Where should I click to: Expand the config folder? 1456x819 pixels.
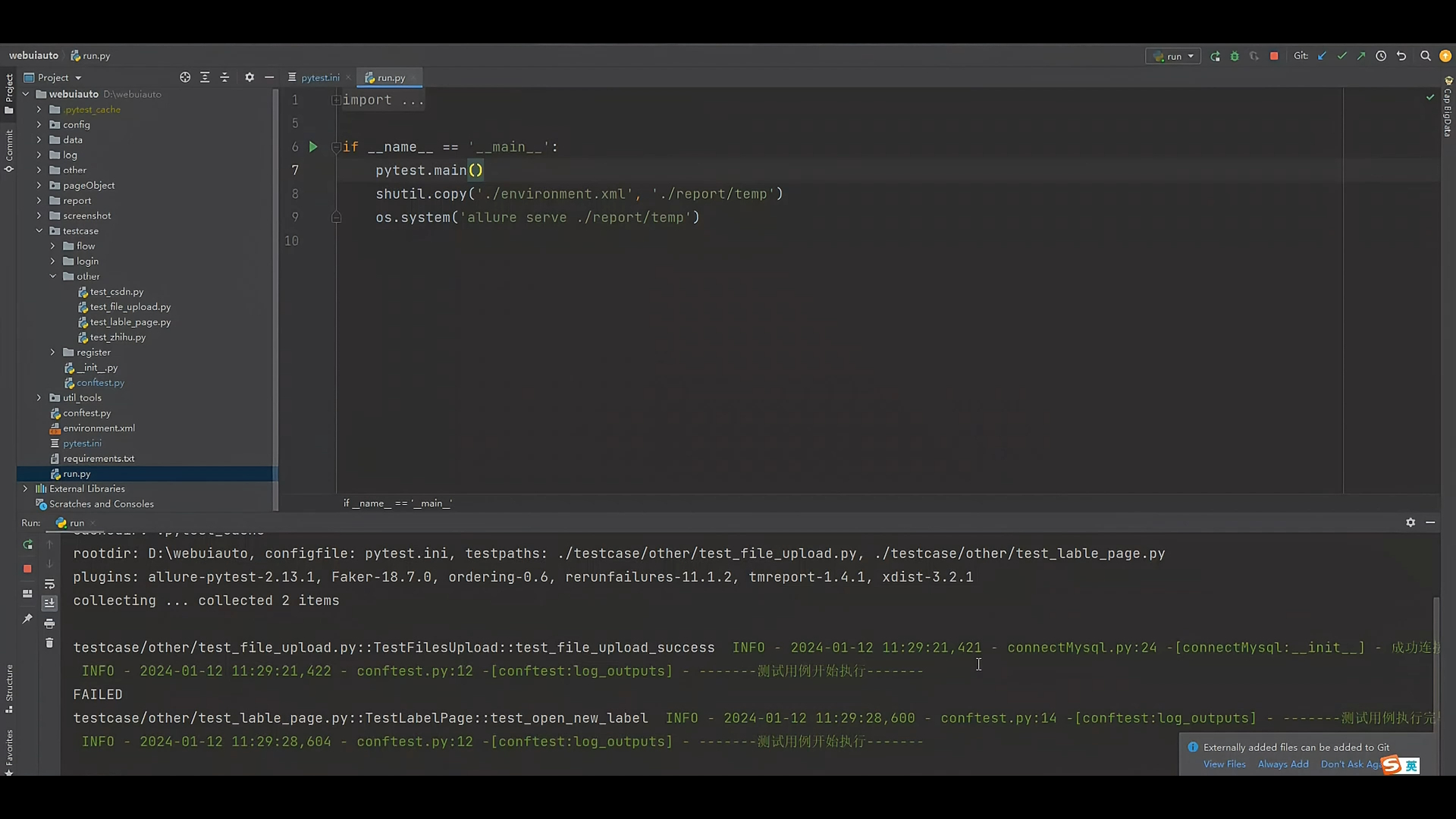pyautogui.click(x=39, y=124)
